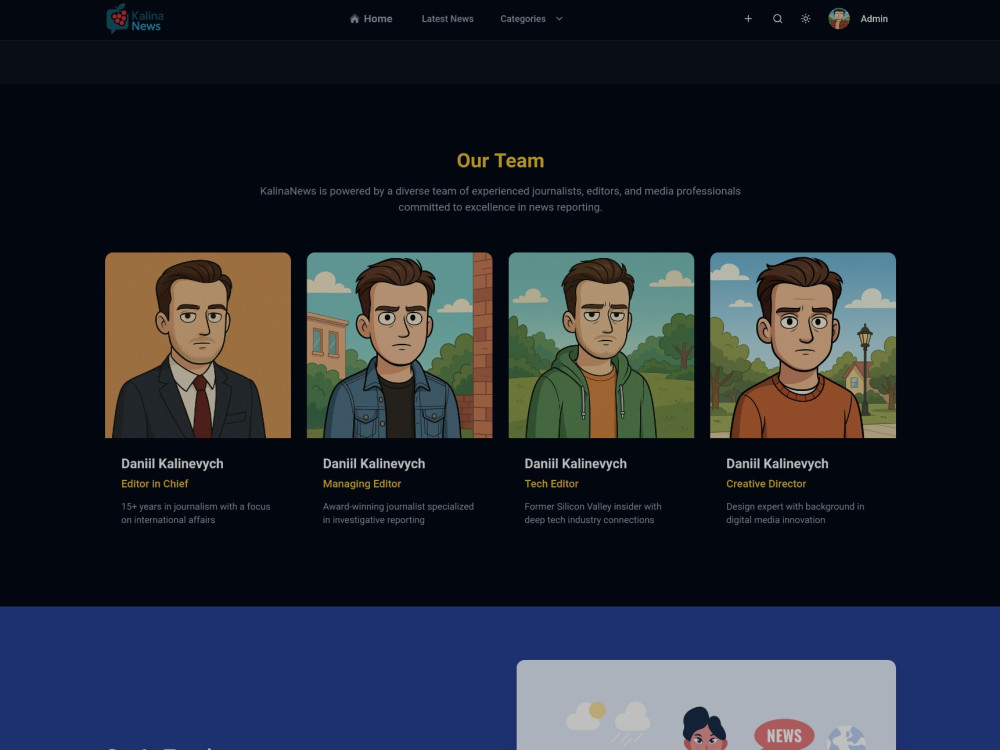Click the name above Creative Director

[777, 464]
